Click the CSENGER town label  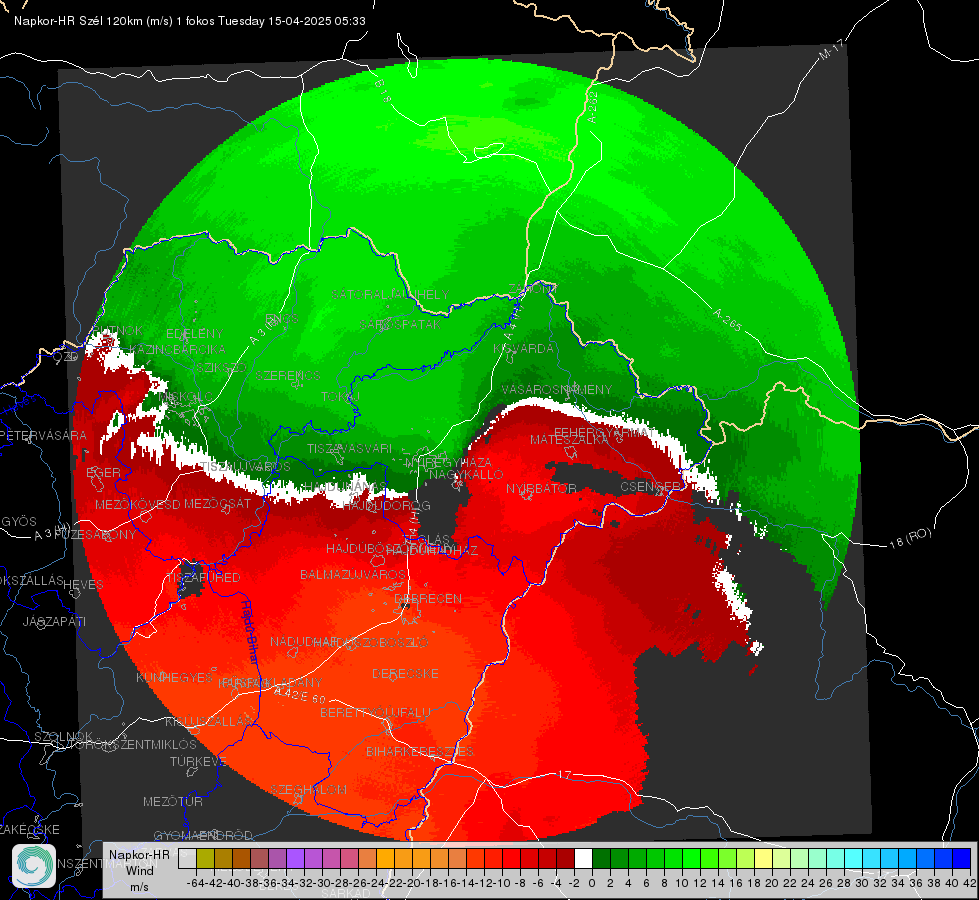650,487
